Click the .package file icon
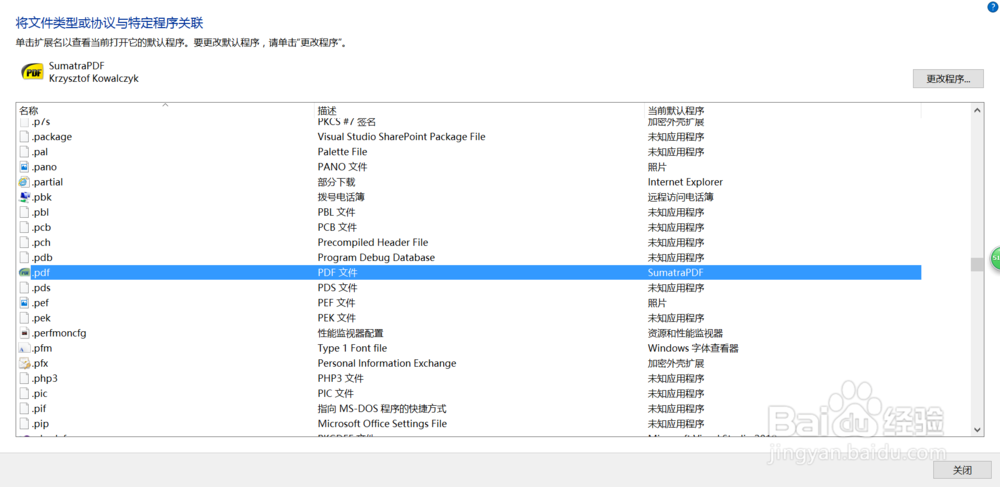The width and height of the screenshot is (1000, 487). pos(24,136)
